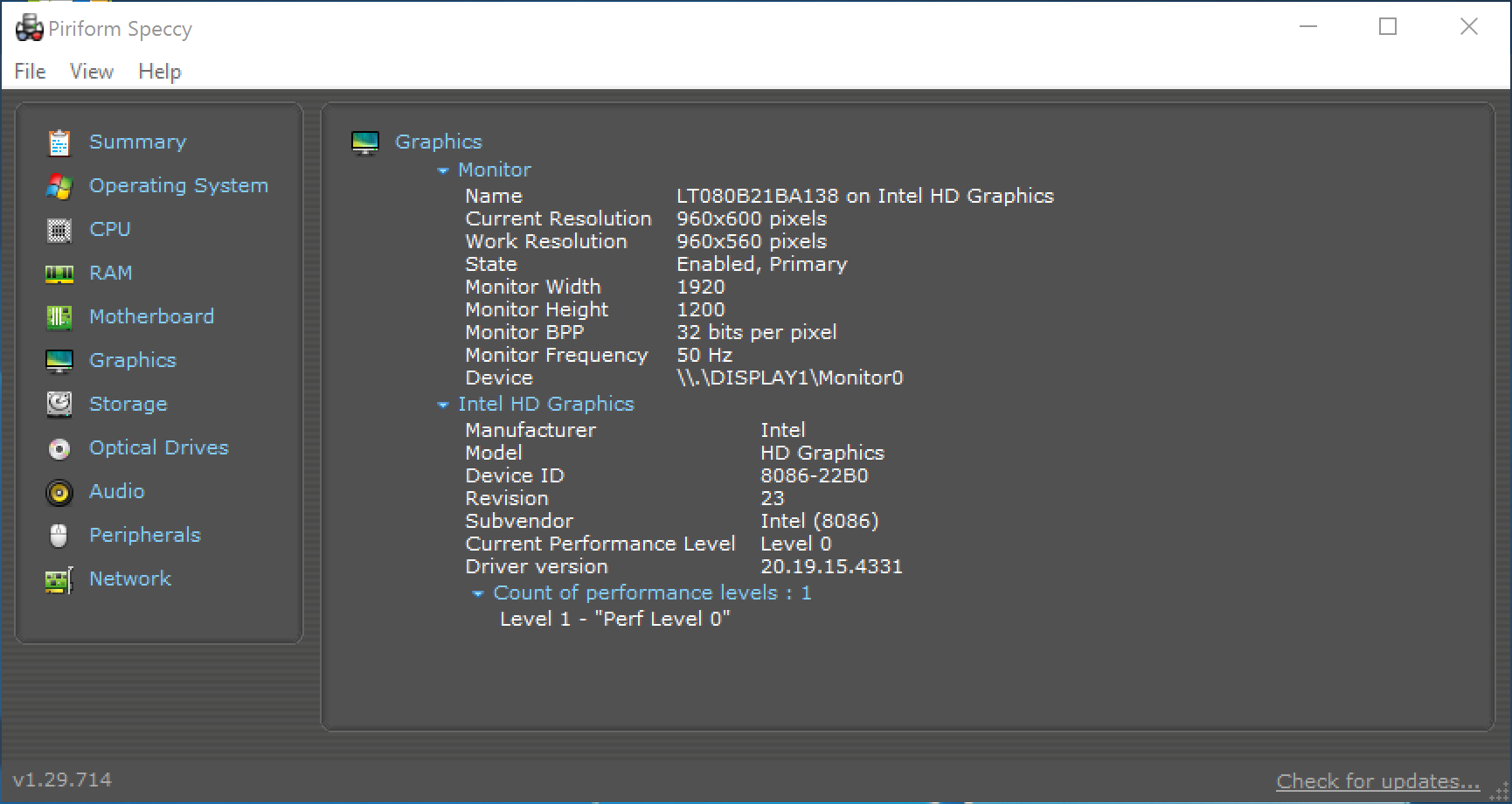Click the Graphics heading monitor icon
The height and width of the screenshot is (804, 1512).
click(365, 142)
